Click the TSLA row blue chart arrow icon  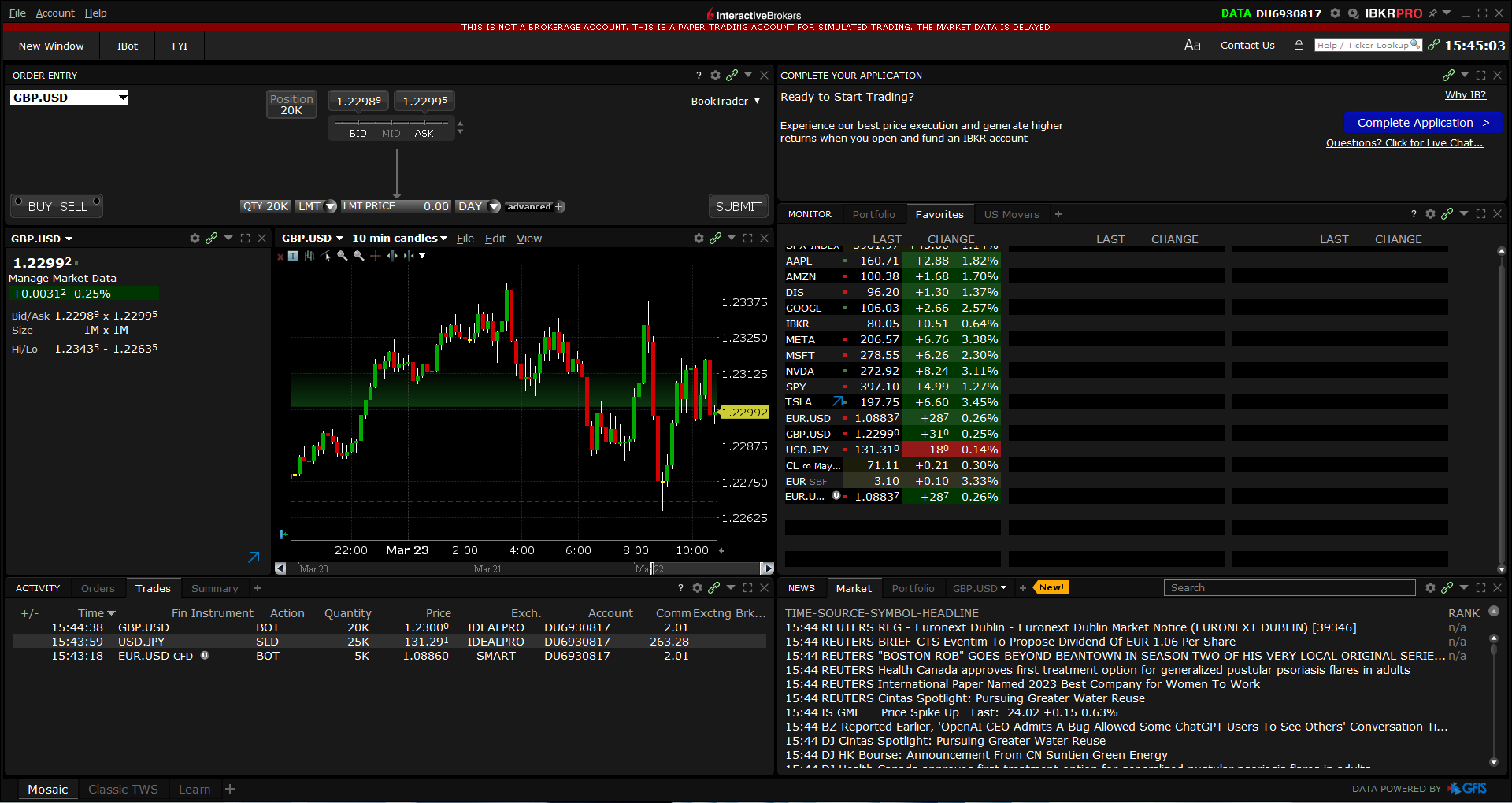(838, 401)
